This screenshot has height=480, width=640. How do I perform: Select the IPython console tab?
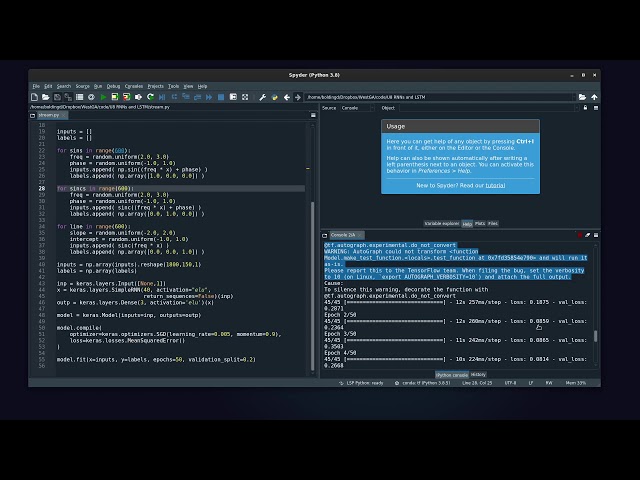(x=452, y=375)
